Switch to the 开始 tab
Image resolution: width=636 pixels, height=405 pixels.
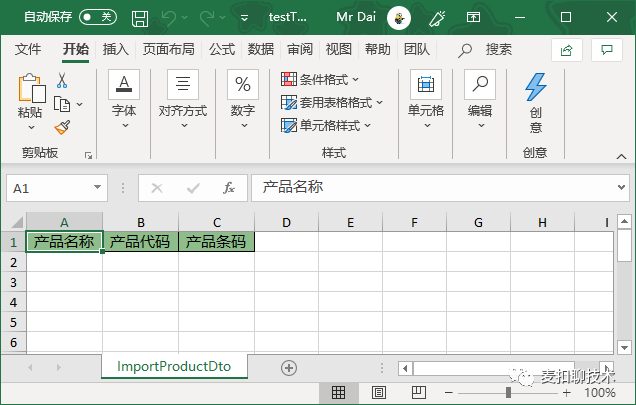pos(75,50)
